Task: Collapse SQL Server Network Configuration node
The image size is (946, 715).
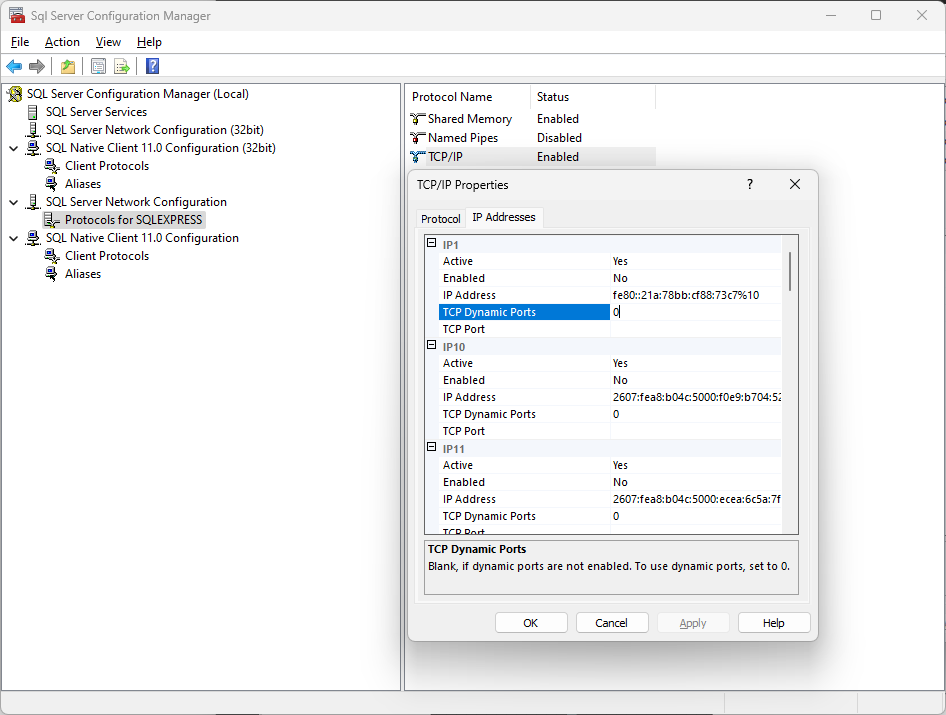Action: [14, 202]
